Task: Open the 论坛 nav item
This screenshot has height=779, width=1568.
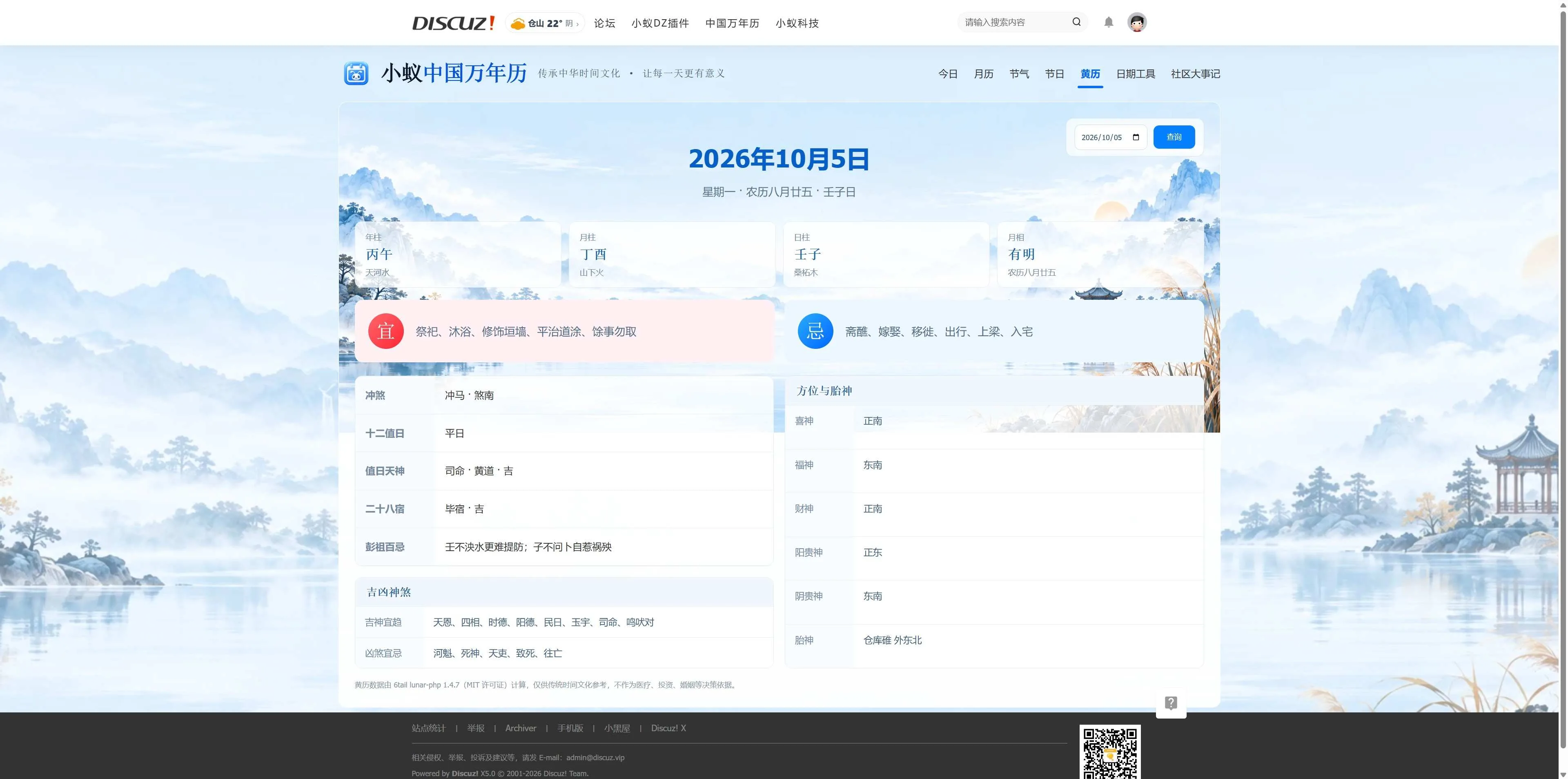Action: (x=604, y=23)
